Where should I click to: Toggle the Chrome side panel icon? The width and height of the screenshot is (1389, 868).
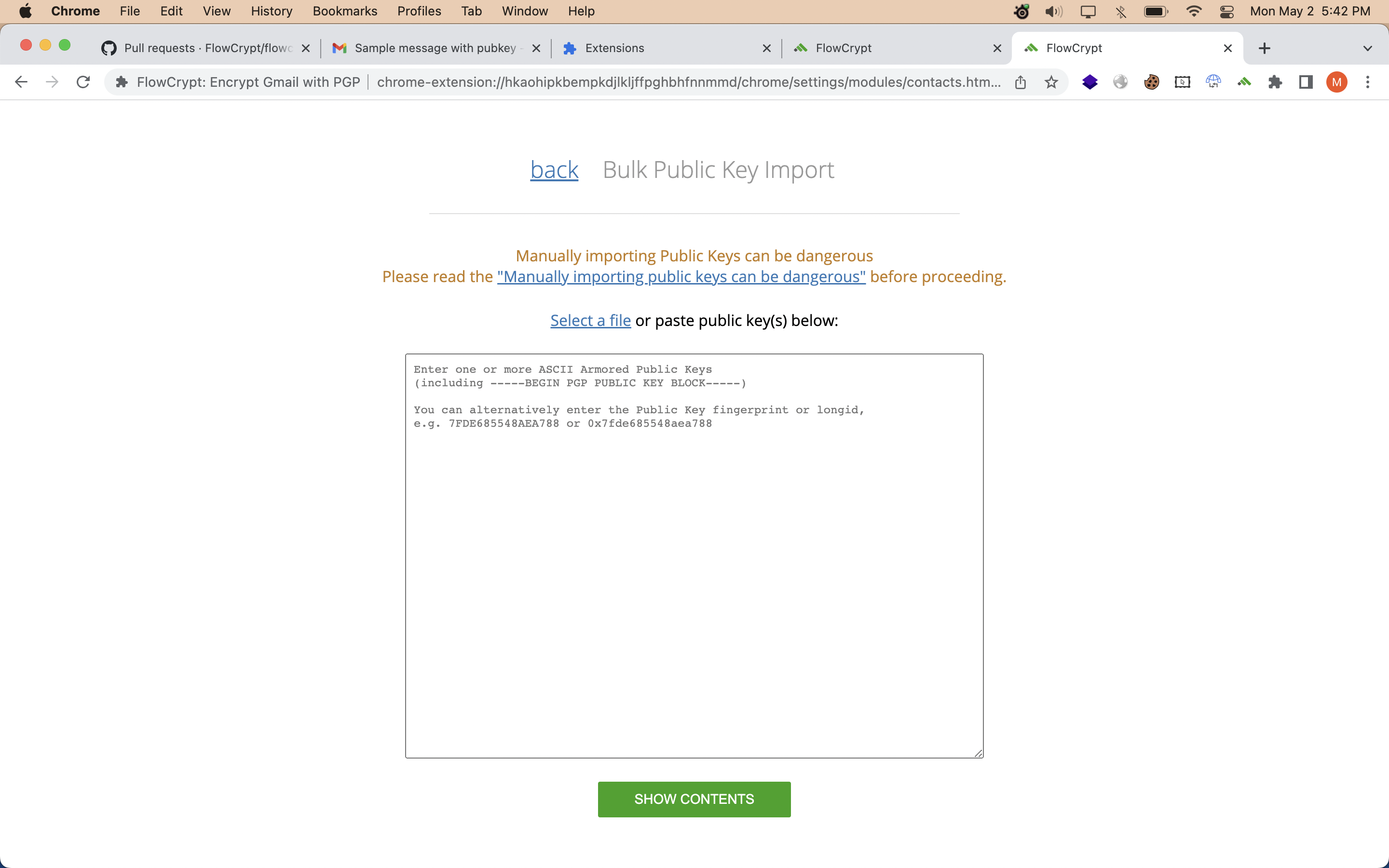[1306, 82]
